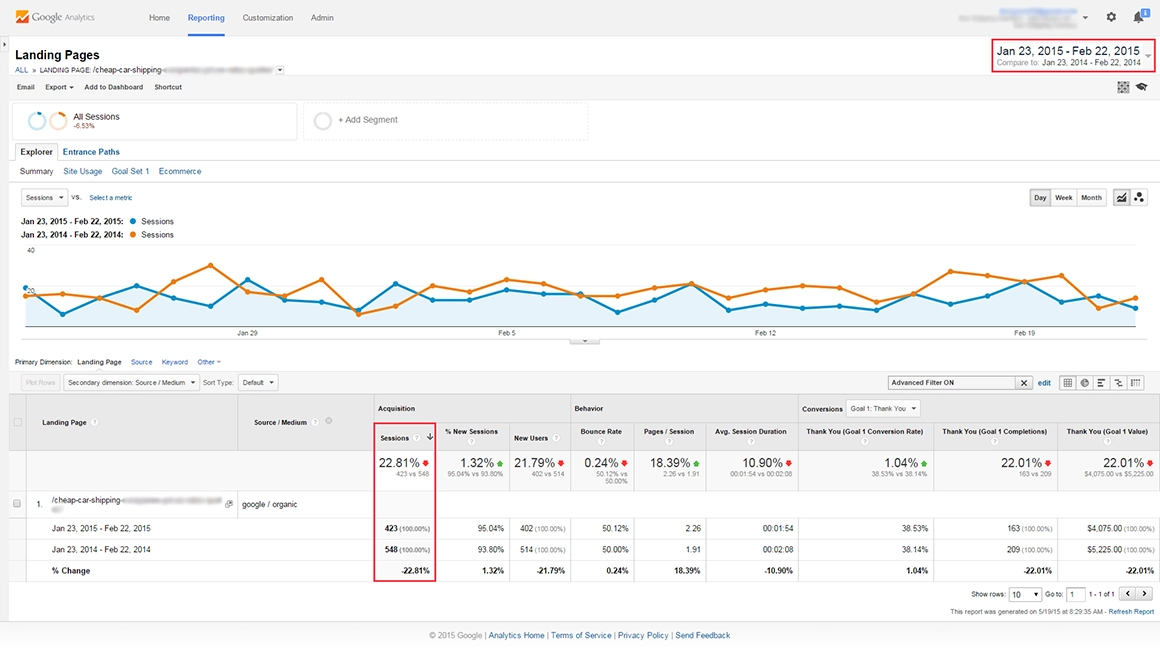Click help icon beside Sessions column
Image resolution: width=1160 pixels, height=650 pixels.
coord(417,438)
